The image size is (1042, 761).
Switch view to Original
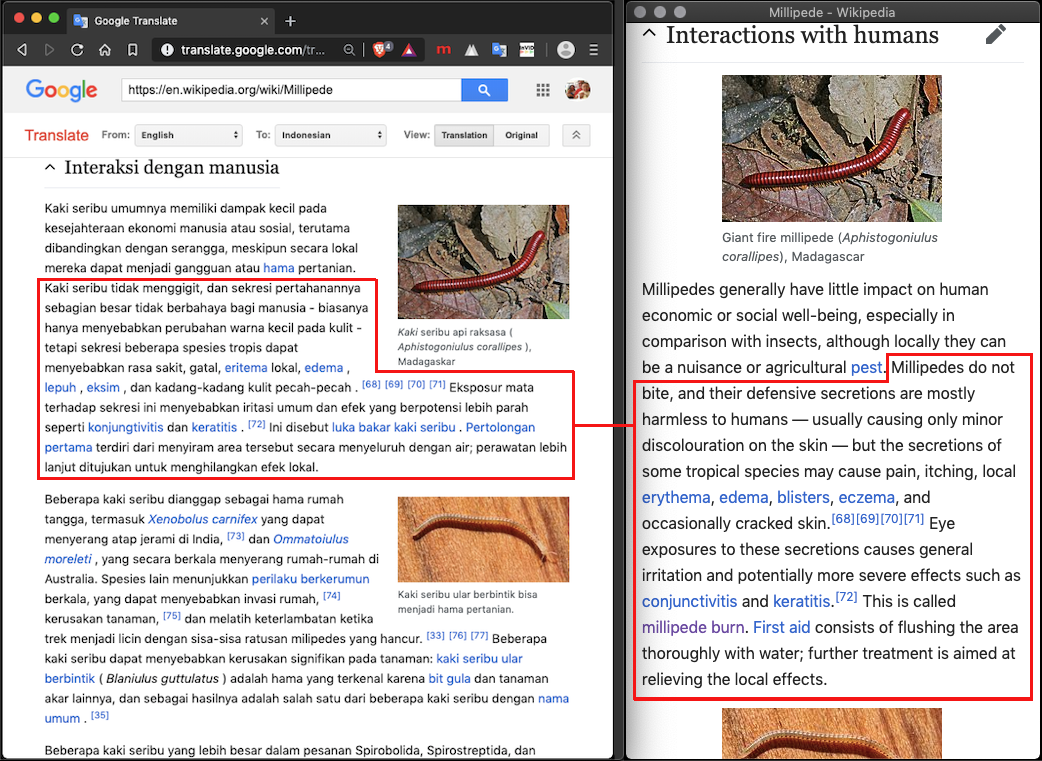pyautogui.click(x=521, y=135)
